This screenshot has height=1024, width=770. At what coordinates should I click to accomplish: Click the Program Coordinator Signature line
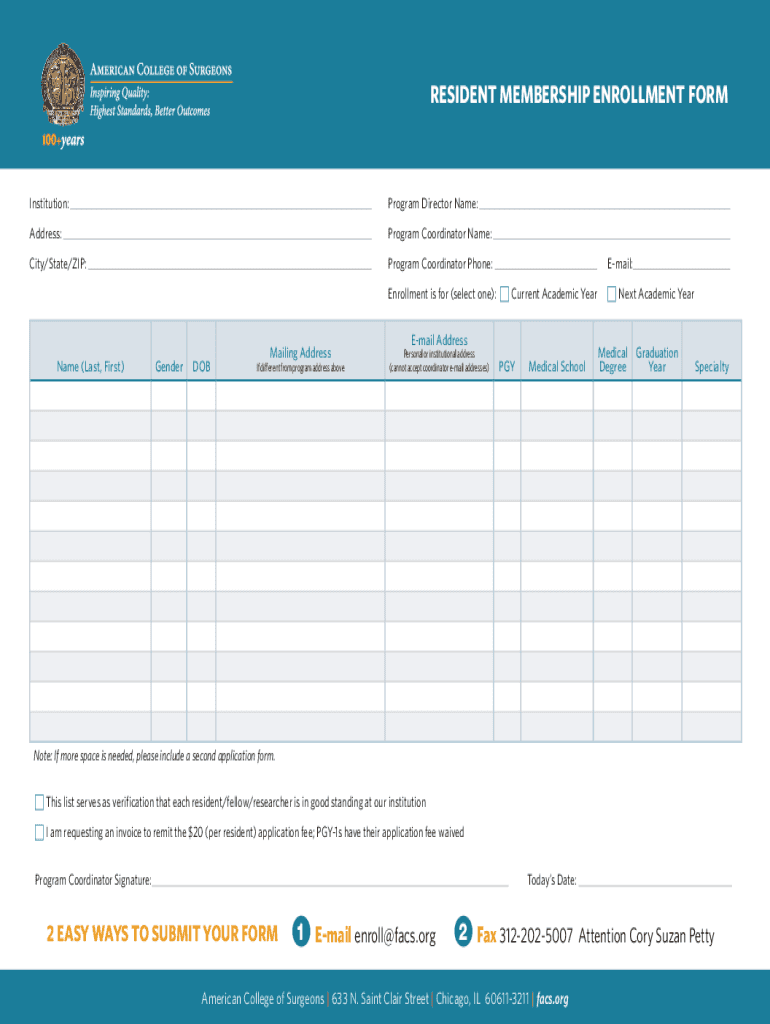pos(330,880)
